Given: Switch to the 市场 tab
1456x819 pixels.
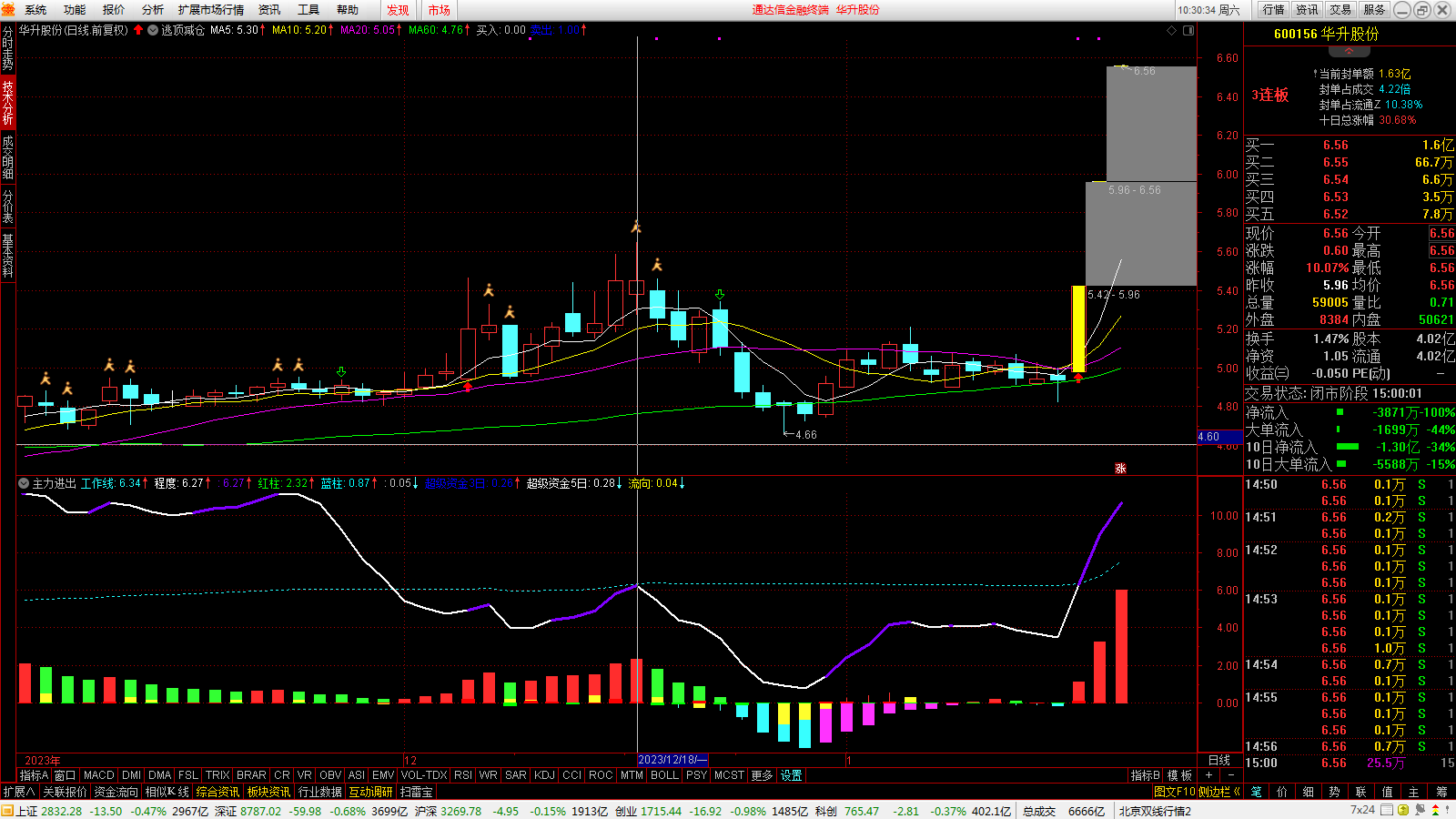Looking at the screenshot, I should [x=440, y=10].
